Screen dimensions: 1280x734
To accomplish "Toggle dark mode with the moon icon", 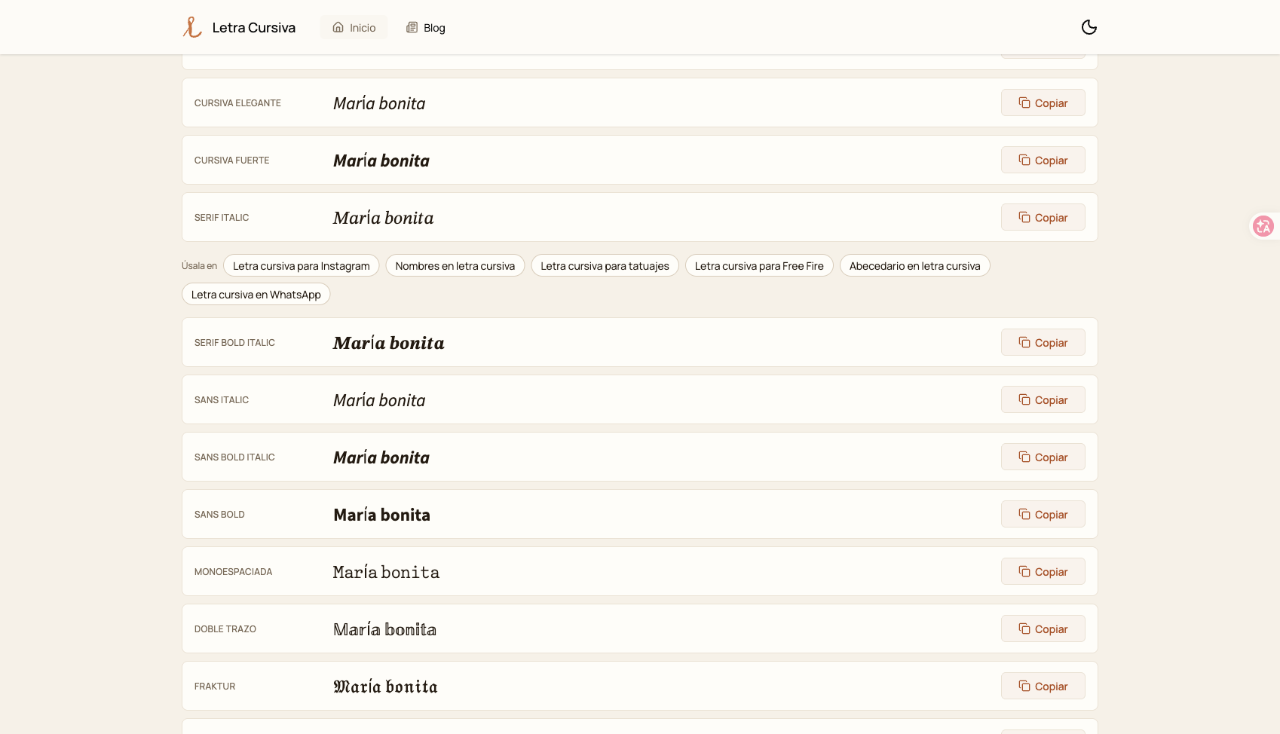I will (x=1089, y=27).
